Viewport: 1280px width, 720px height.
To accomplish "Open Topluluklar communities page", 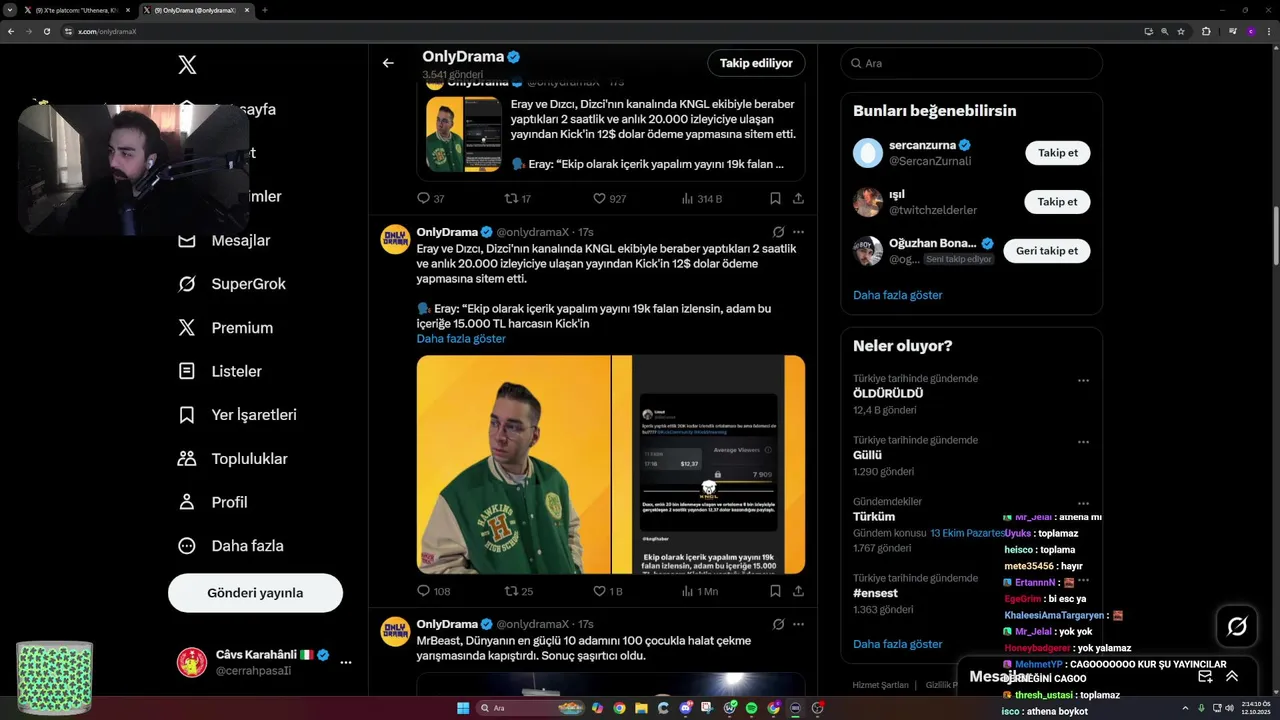I will pos(232,459).
